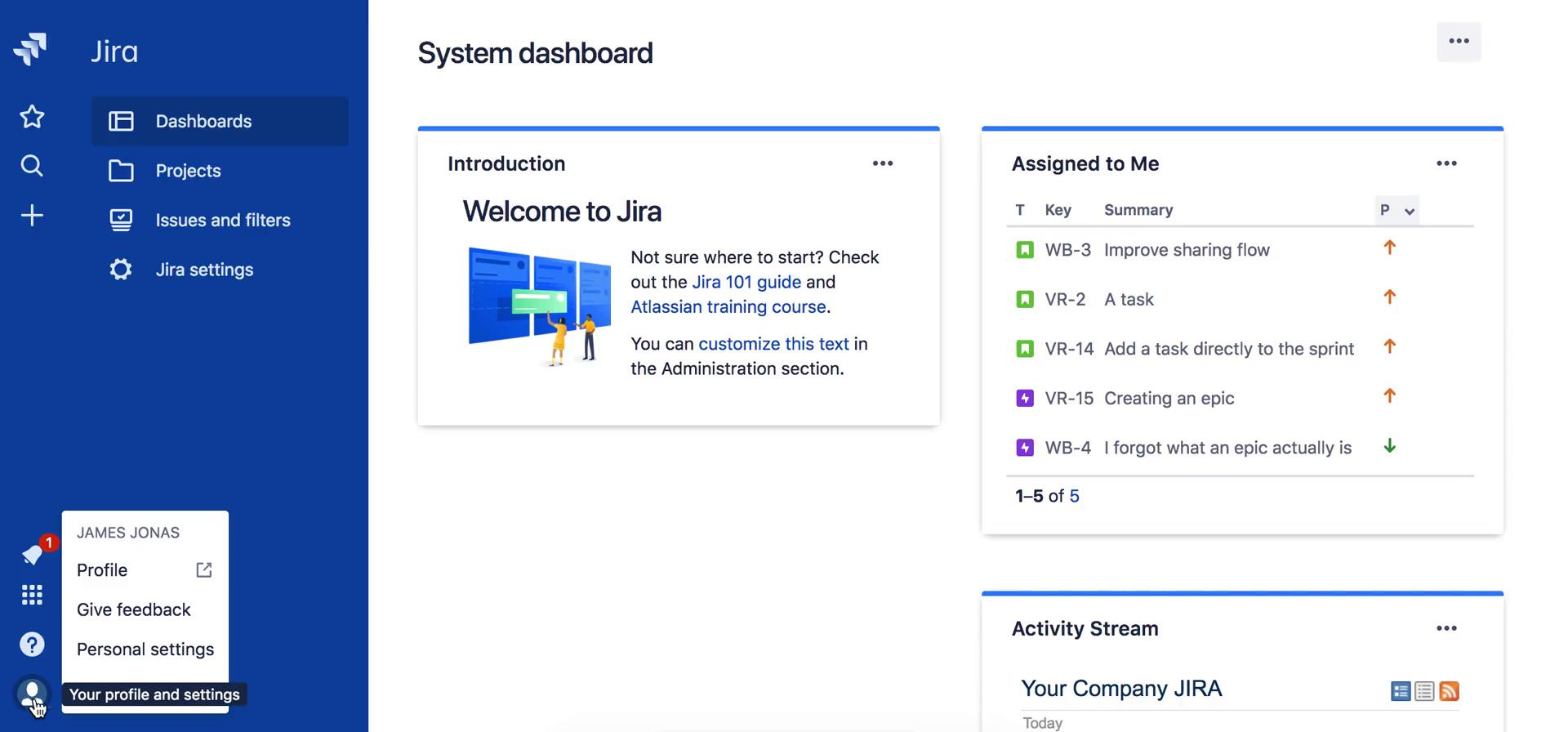The image size is (1568, 732).
Task: Open Activity Stream gadget options
Action: coord(1447,628)
